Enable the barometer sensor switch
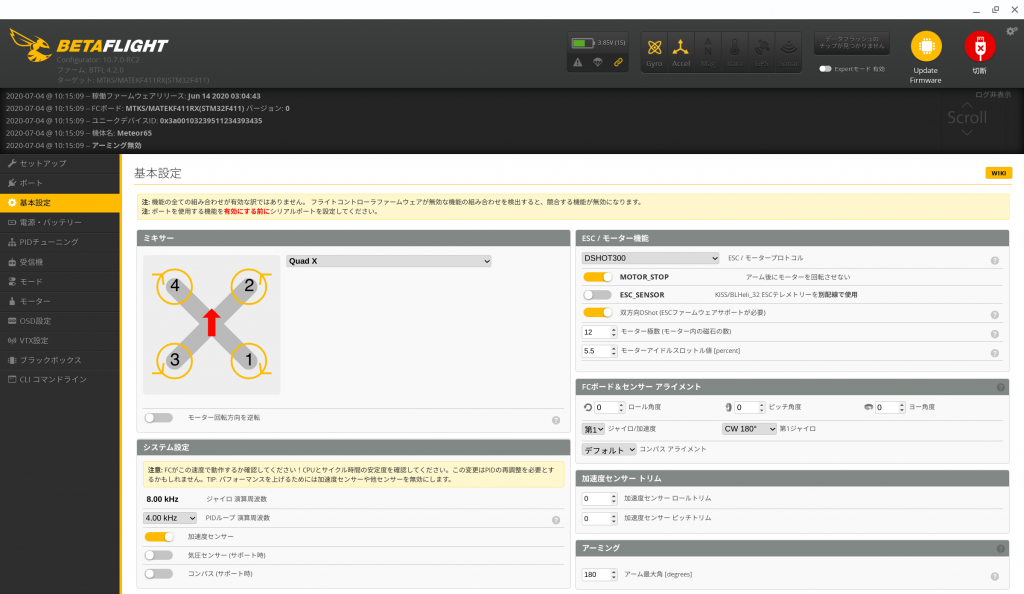Screen dimensions: 1024x594 tap(159, 555)
